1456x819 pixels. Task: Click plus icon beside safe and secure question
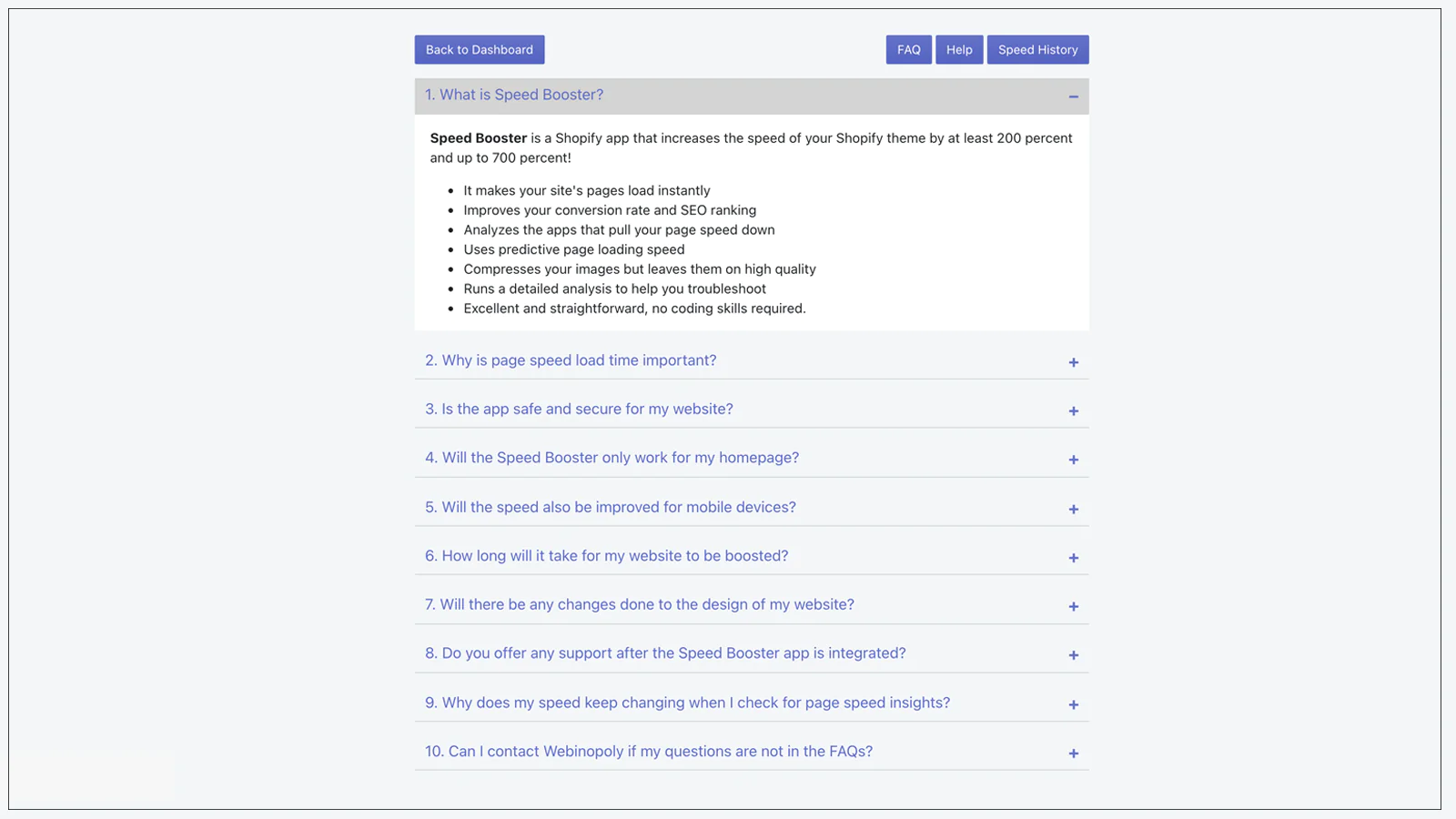(1074, 411)
